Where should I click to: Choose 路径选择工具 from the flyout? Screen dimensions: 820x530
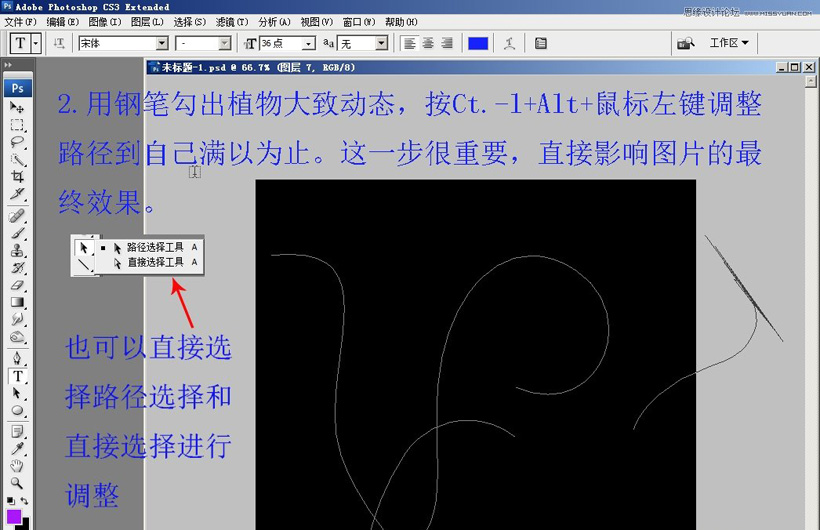[150, 247]
